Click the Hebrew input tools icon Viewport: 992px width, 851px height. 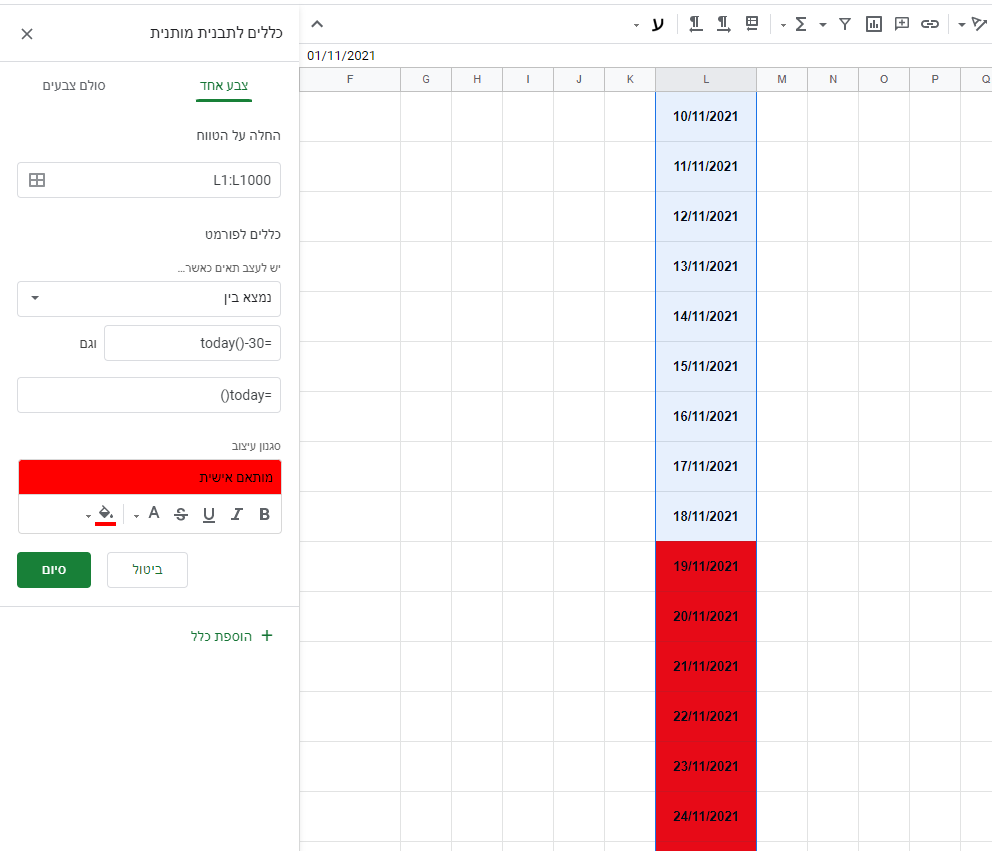[x=658, y=24]
